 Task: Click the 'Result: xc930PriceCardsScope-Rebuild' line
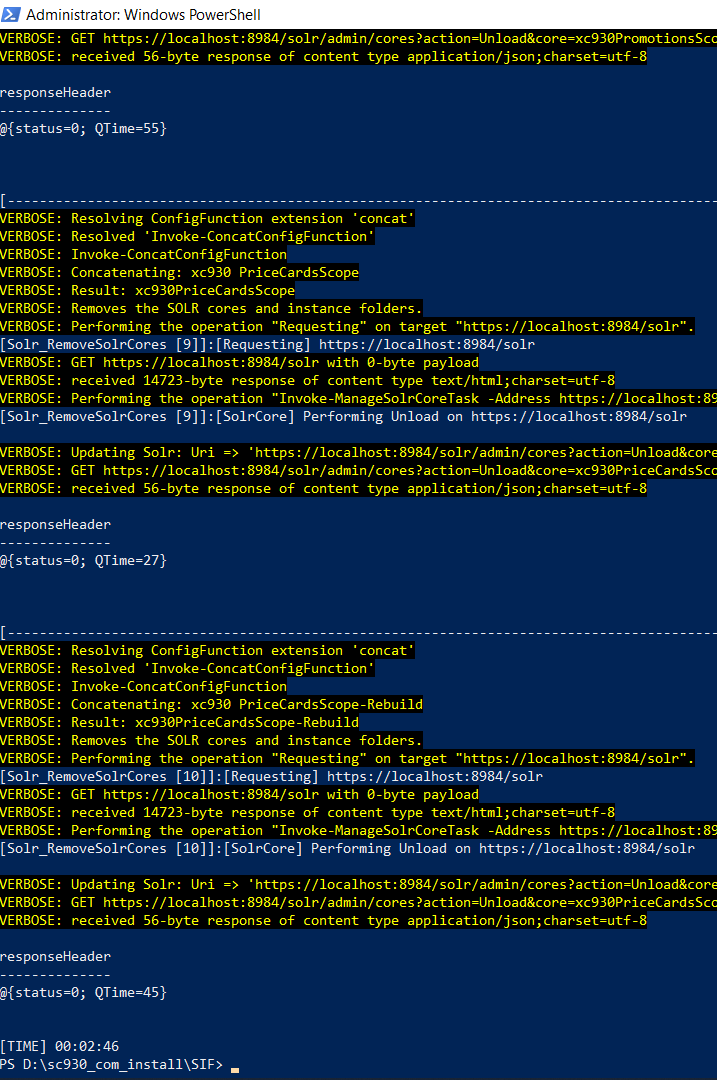pos(179,723)
